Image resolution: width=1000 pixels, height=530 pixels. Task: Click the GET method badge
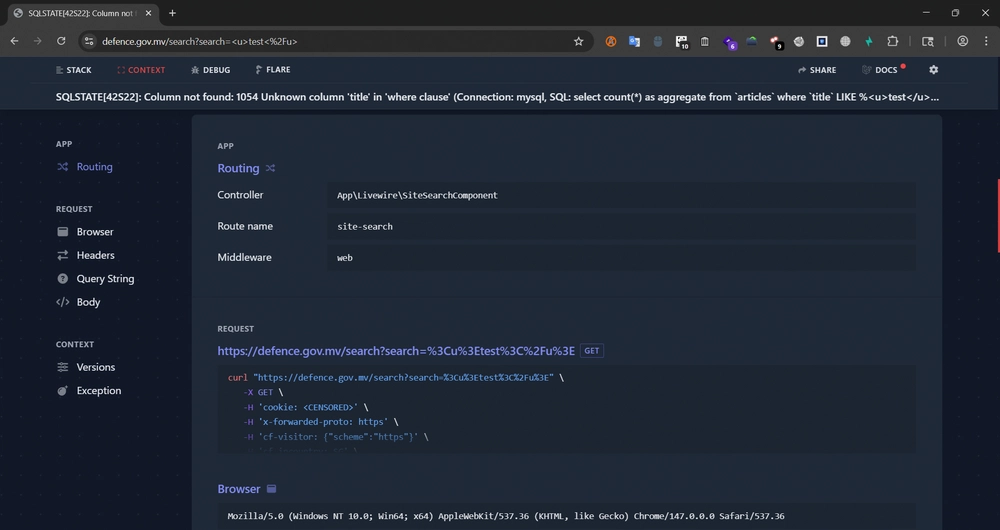[x=592, y=351]
